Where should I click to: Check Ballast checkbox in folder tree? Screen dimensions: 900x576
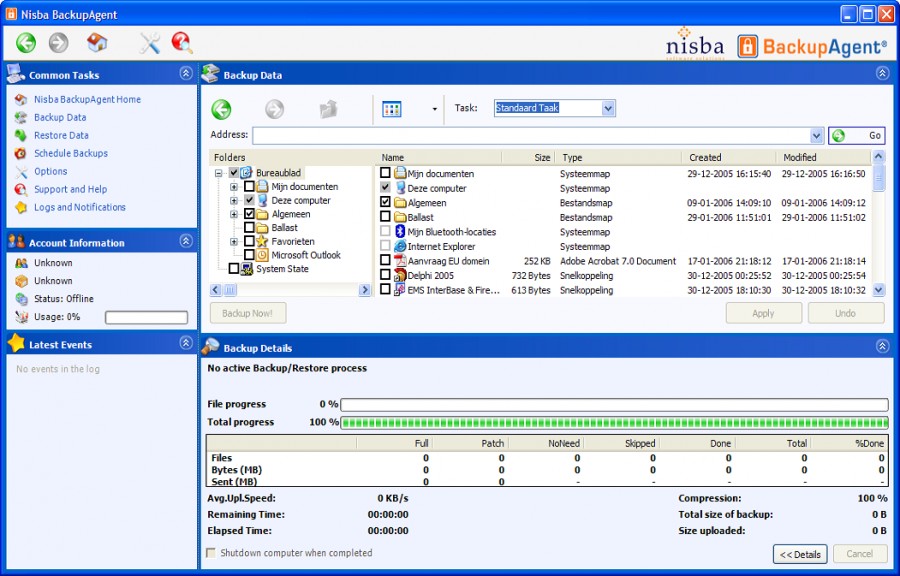point(249,228)
